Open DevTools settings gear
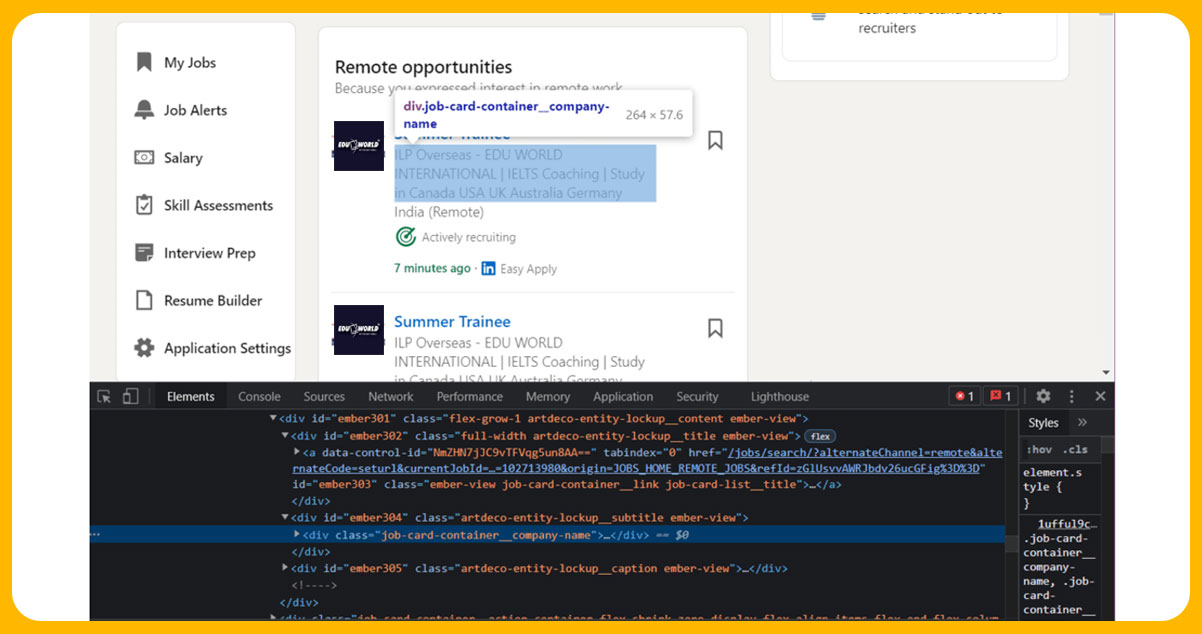 1043,397
